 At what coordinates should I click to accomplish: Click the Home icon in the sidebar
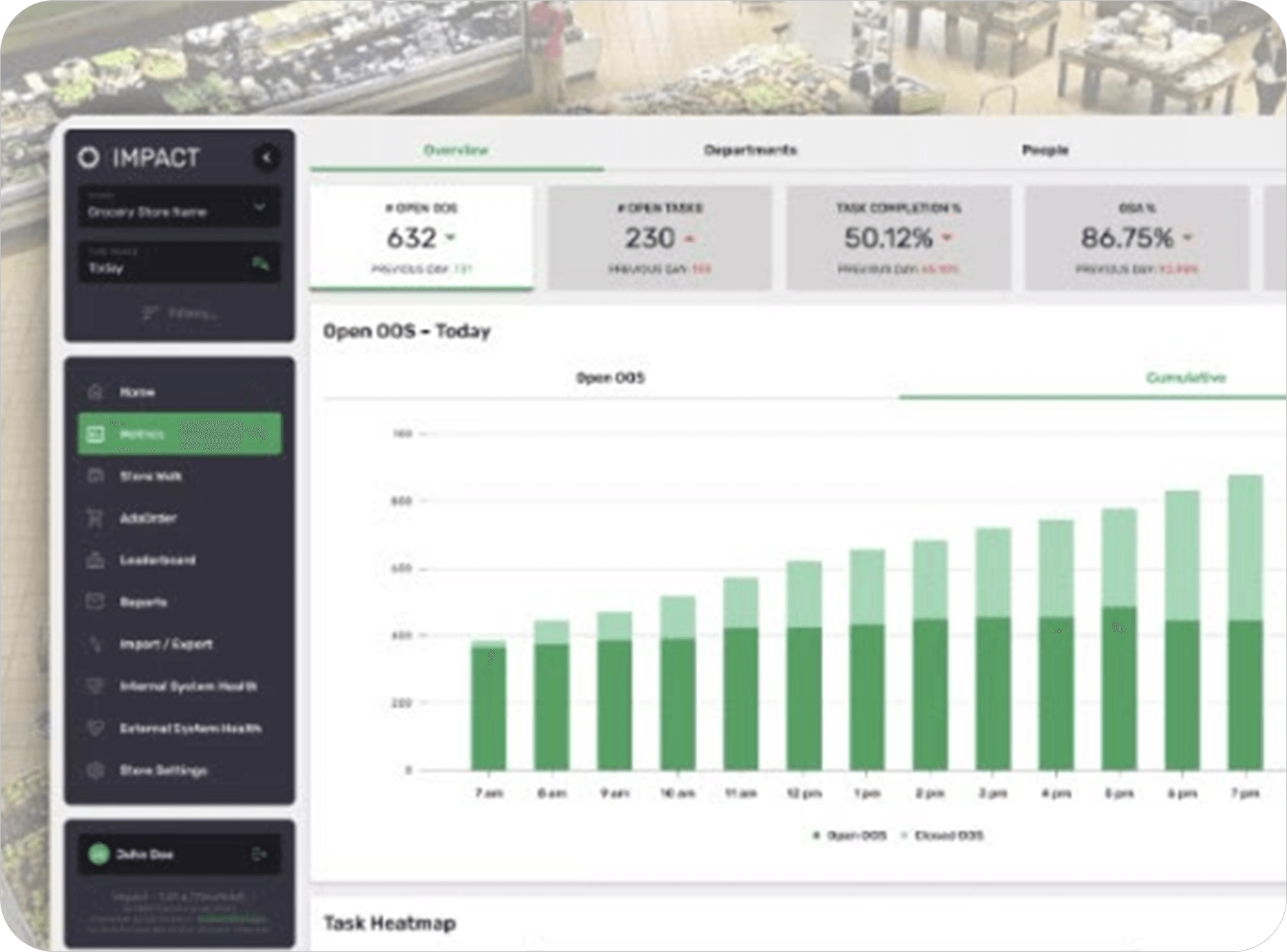click(96, 392)
